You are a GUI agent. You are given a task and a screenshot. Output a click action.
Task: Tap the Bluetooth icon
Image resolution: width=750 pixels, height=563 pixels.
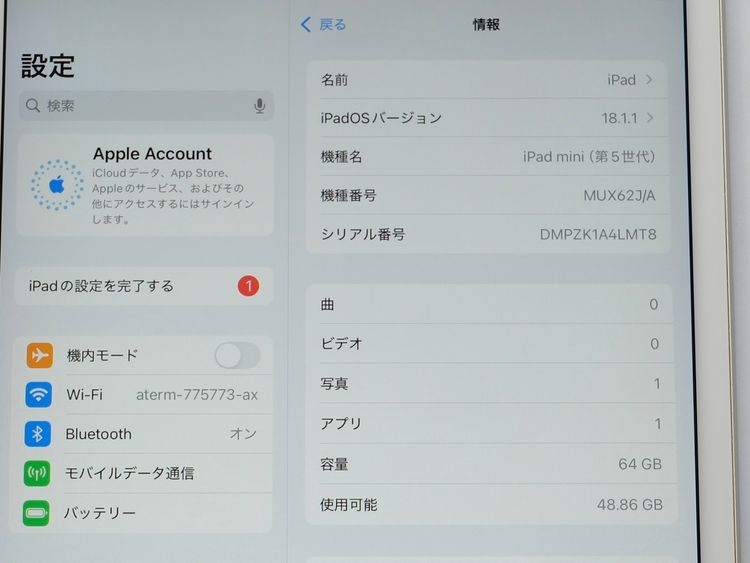[38, 434]
